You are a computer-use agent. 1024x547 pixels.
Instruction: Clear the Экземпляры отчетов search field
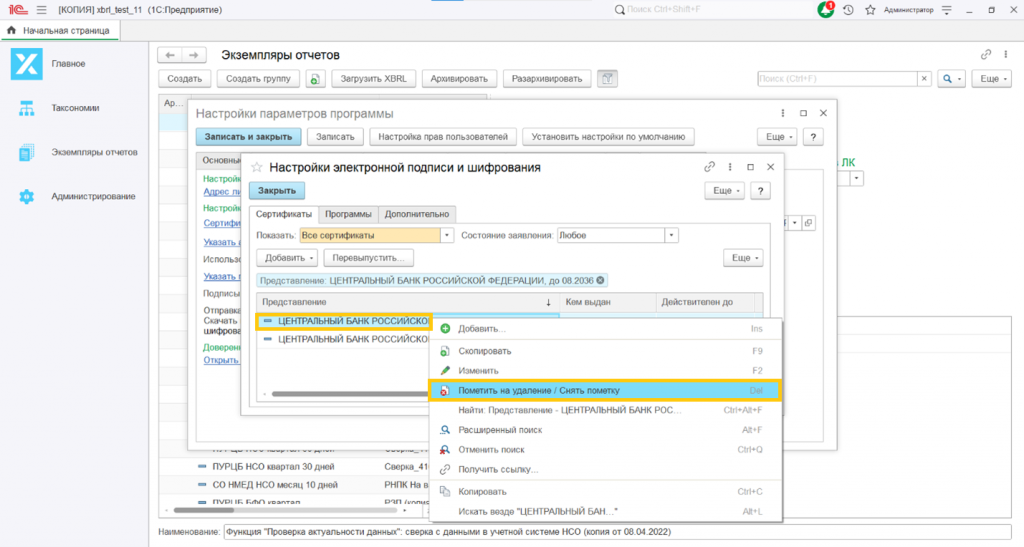pyautogui.click(x=923, y=79)
